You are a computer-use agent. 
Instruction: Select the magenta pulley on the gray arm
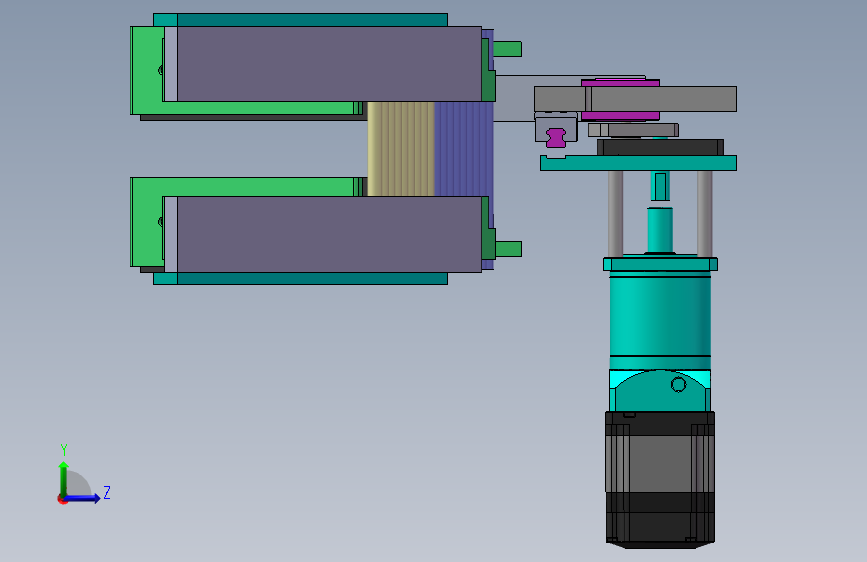pos(620,100)
